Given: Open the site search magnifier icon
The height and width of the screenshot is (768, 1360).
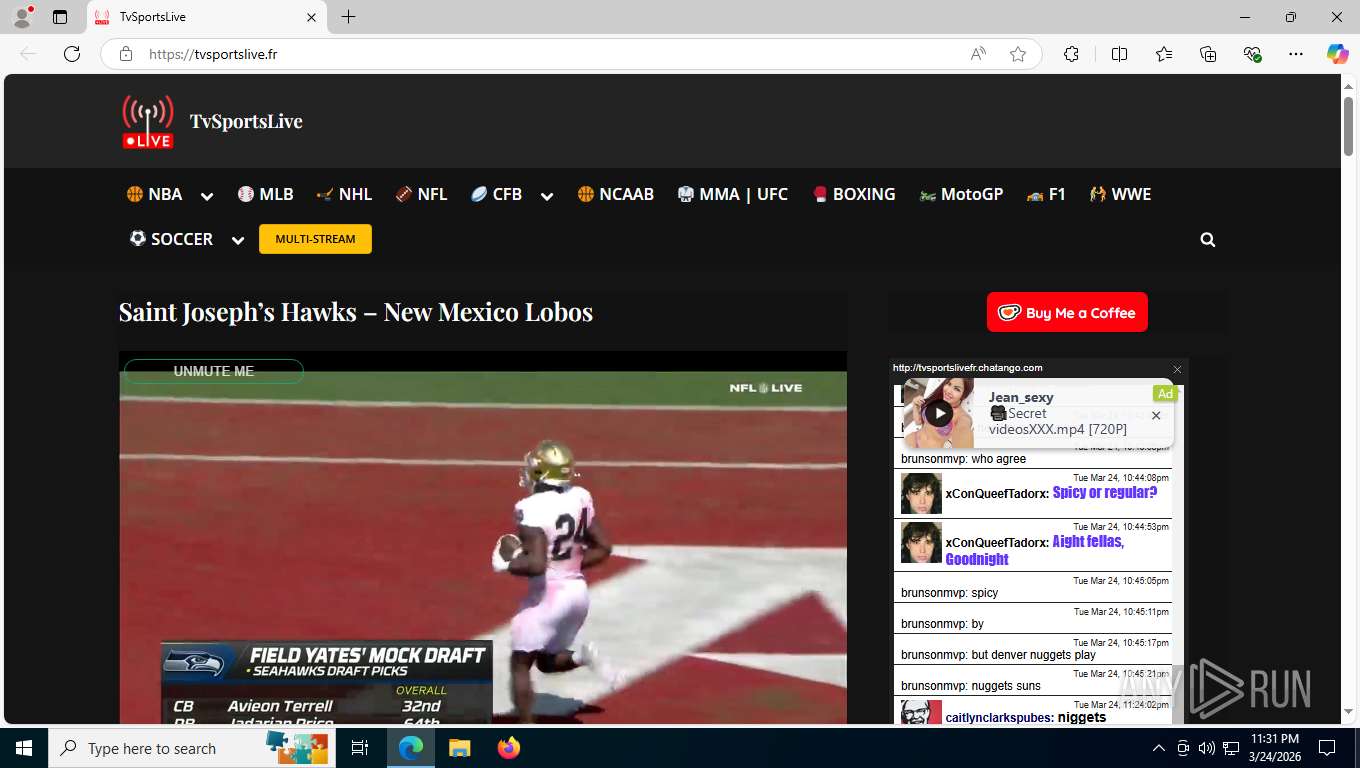Looking at the screenshot, I should click(1208, 240).
